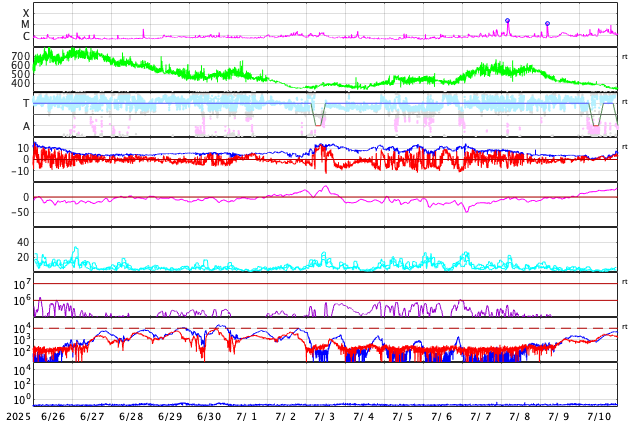The width and height of the screenshot is (634, 424).
Task: Click the 10^6 tick on the purple panel
Action: (x=22, y=300)
